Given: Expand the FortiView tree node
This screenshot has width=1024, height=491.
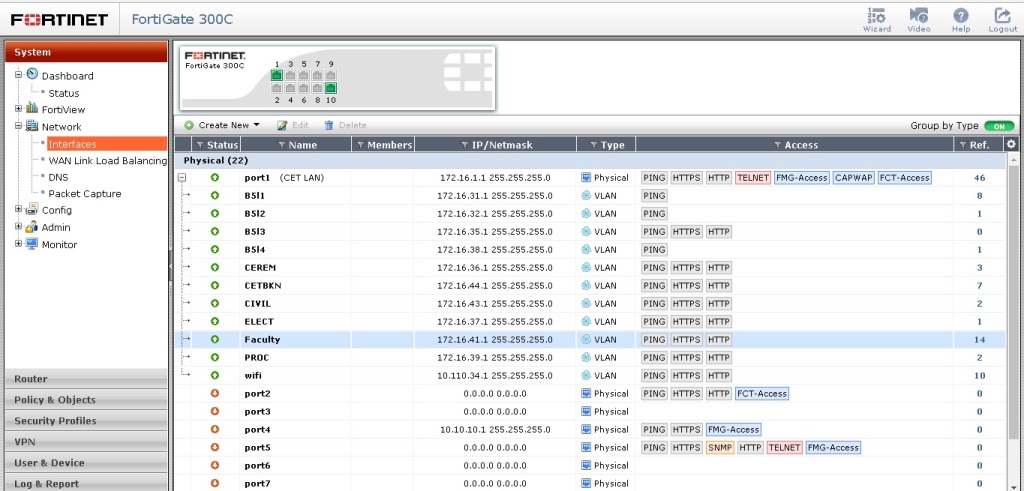Looking at the screenshot, I should (19, 109).
